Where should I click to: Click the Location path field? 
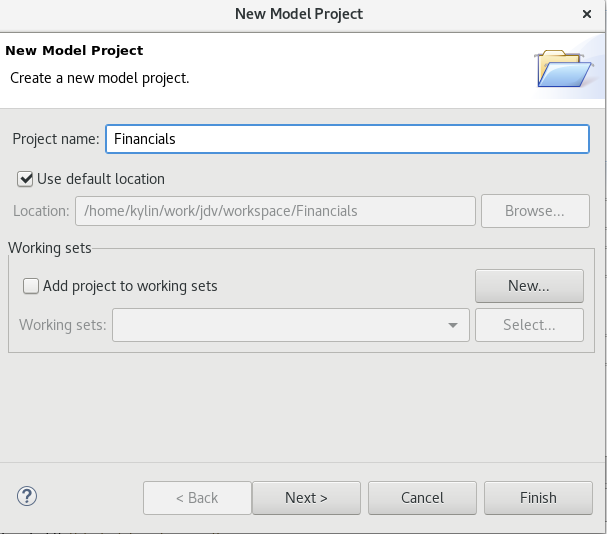click(275, 211)
